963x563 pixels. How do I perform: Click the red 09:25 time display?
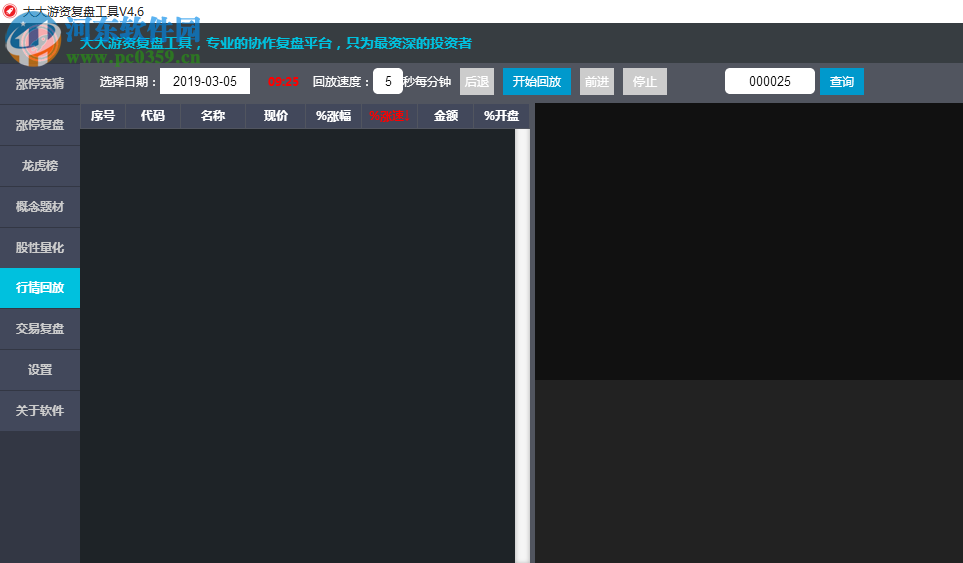pyautogui.click(x=283, y=82)
